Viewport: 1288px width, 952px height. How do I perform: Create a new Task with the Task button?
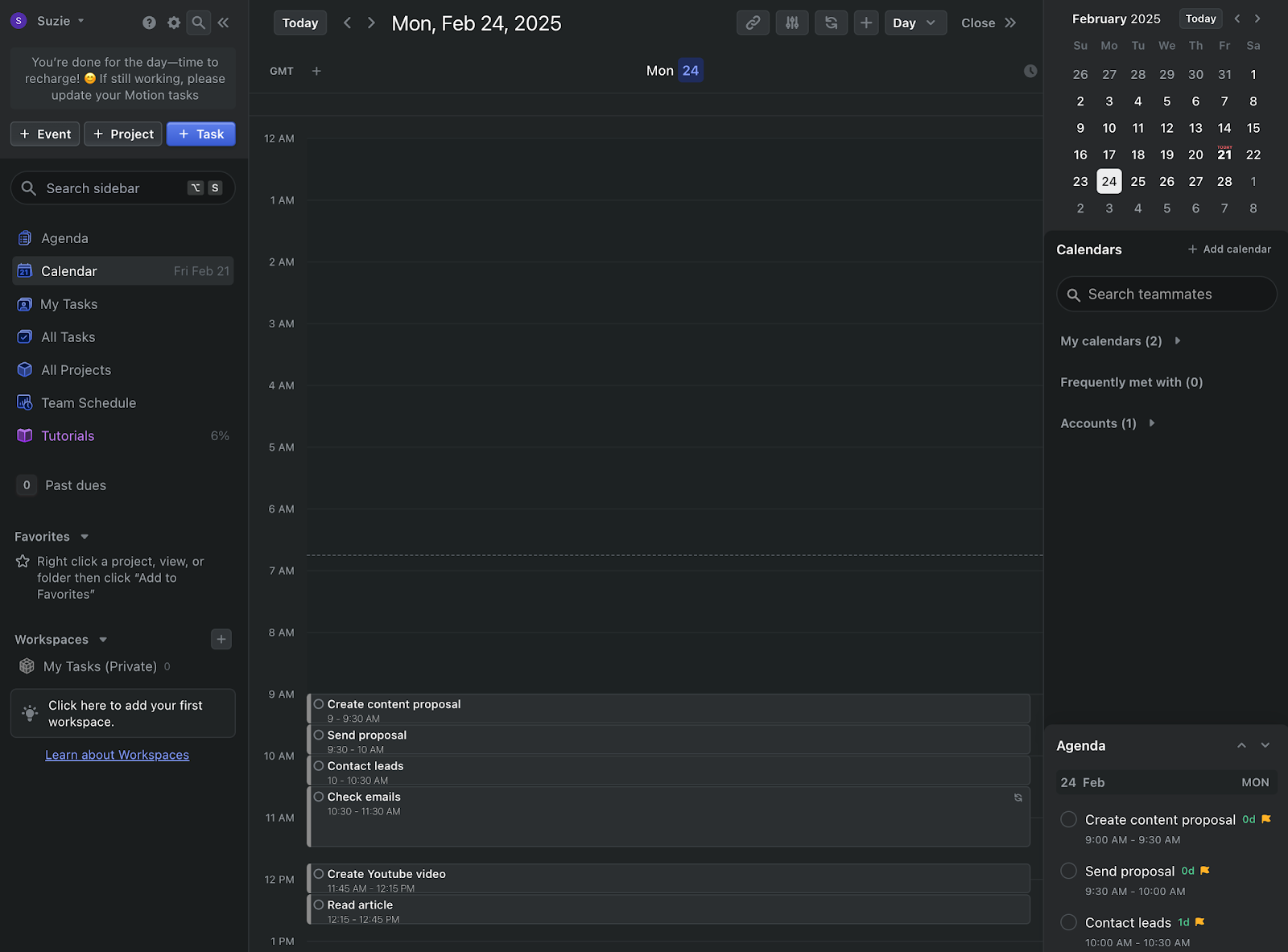[200, 134]
